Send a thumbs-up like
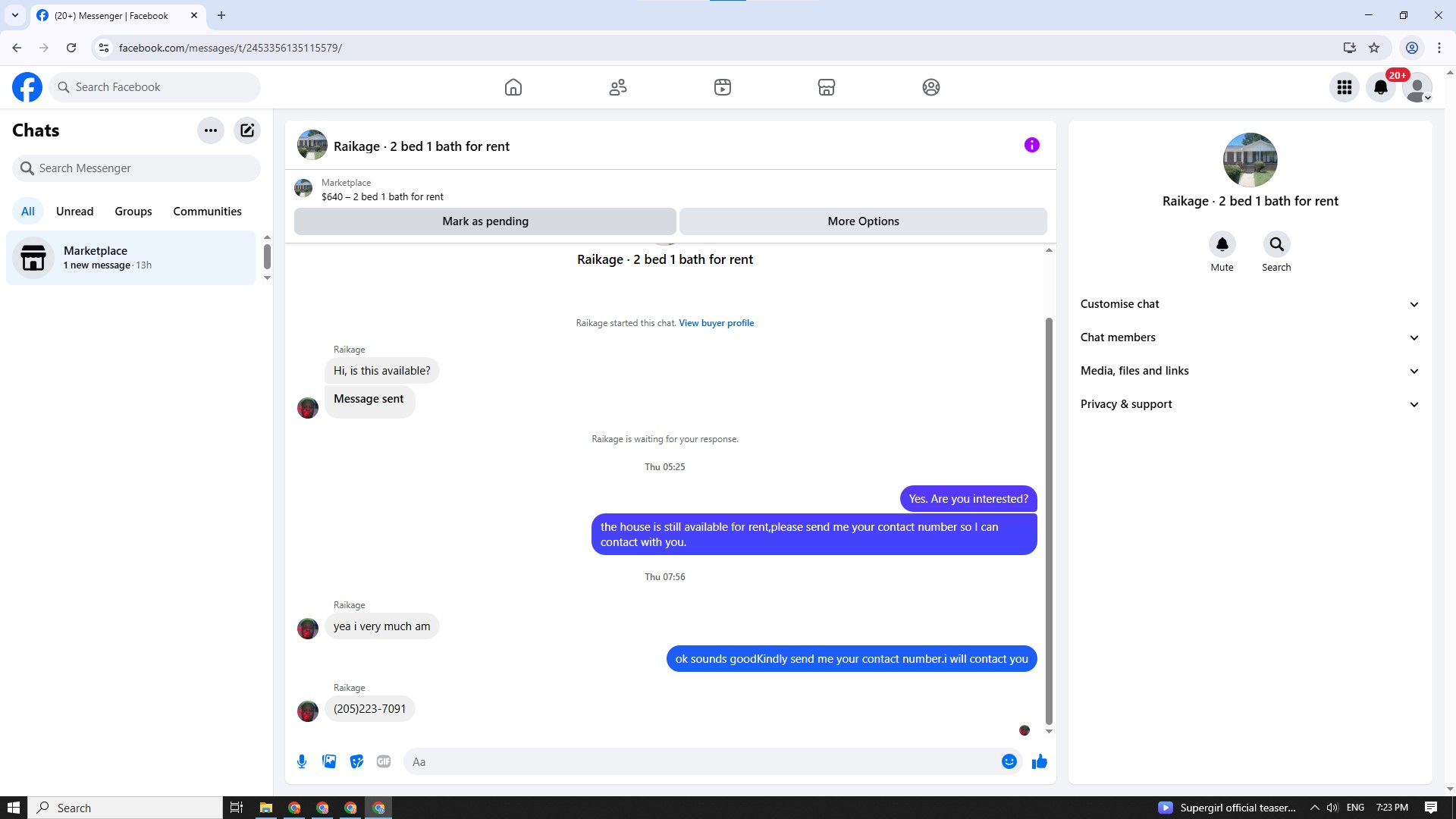This screenshot has height=819, width=1456. coord(1039,761)
